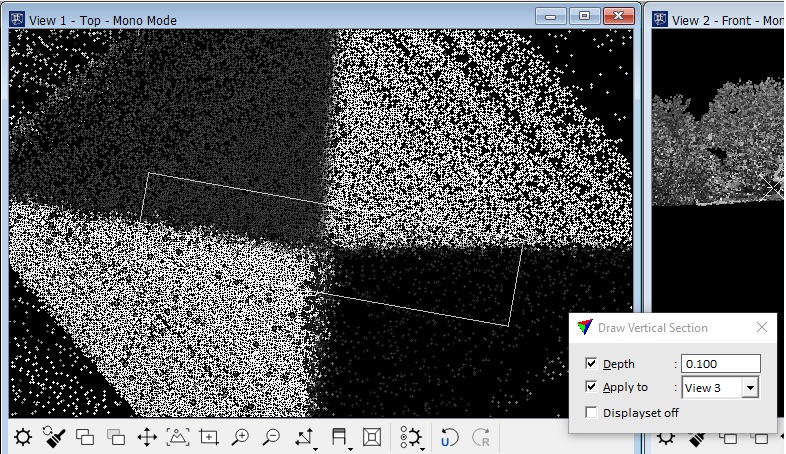Expand the rotation axes tool dropdown arrow
The width and height of the screenshot is (786, 454).
315,448
